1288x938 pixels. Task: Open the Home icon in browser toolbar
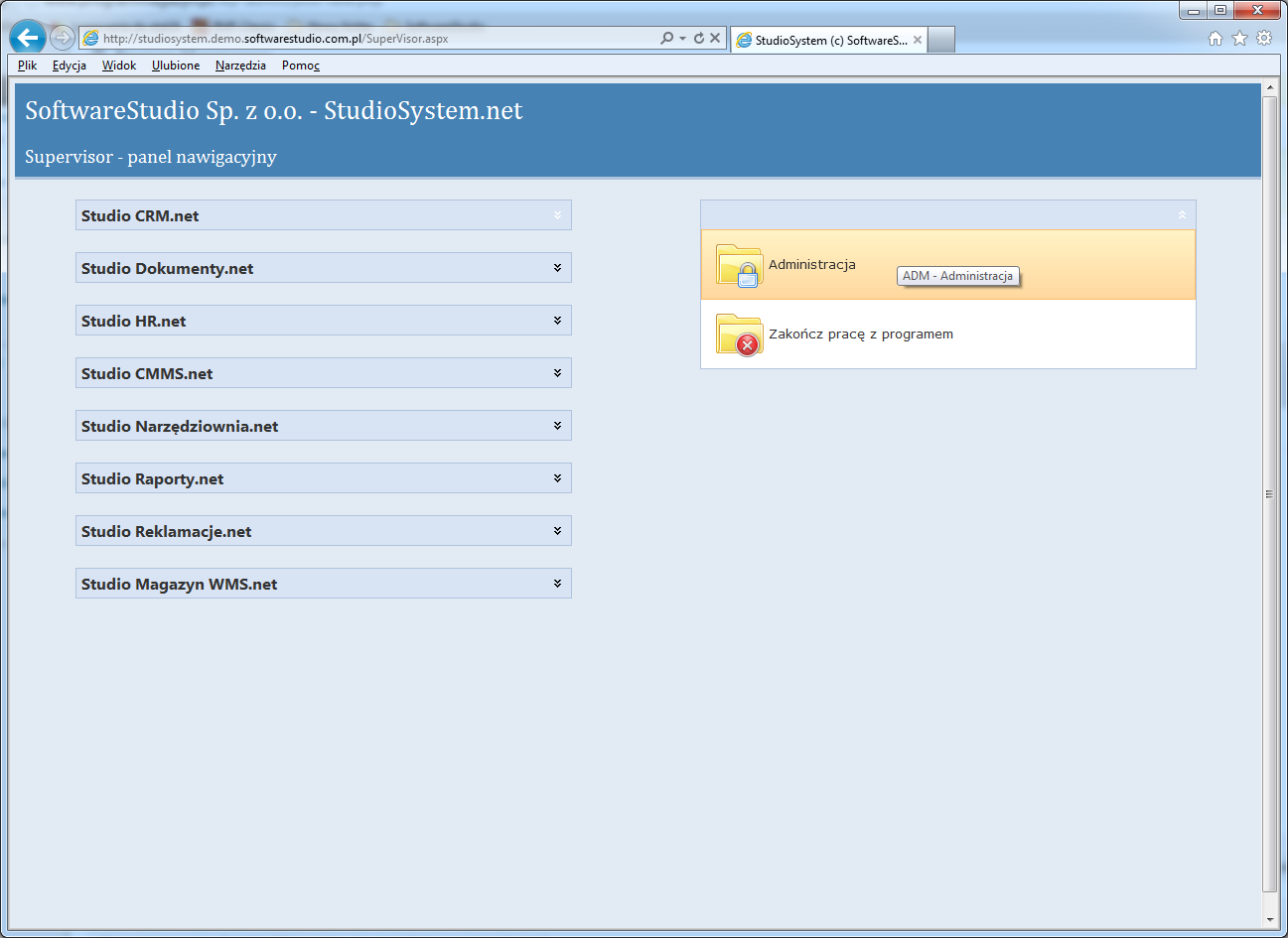pyautogui.click(x=1216, y=38)
